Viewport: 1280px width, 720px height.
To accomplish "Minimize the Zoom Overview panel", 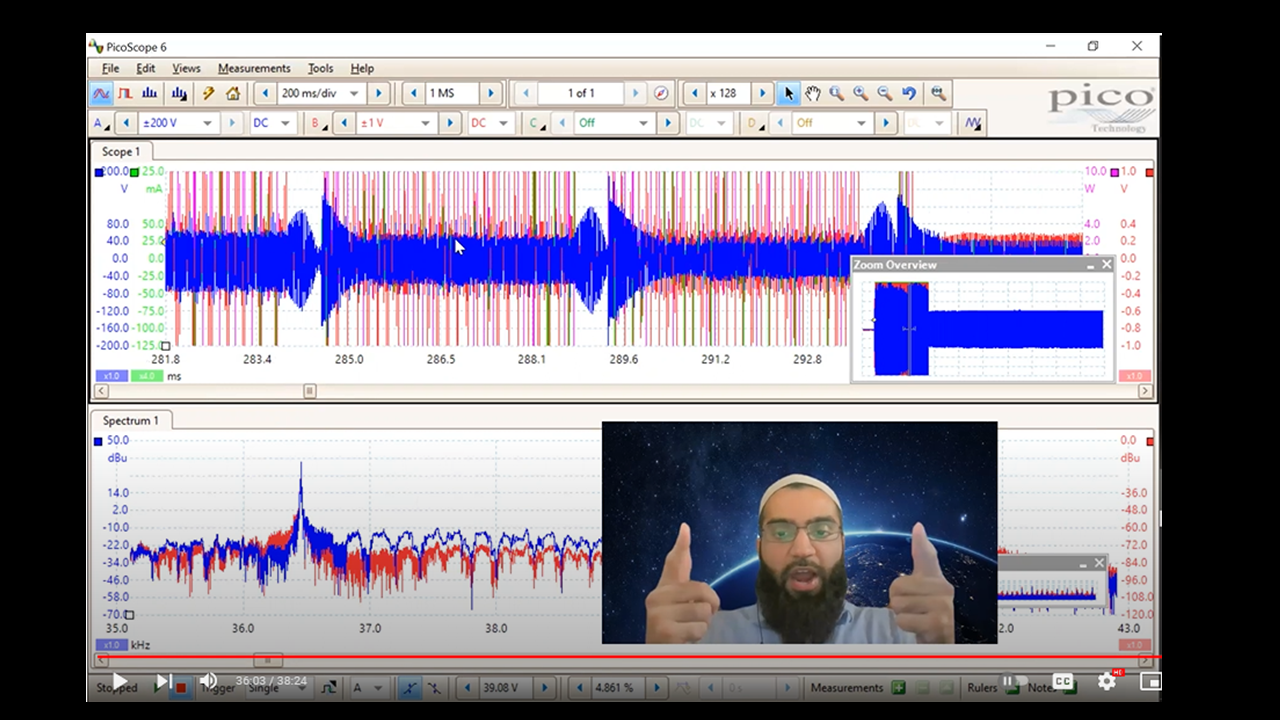I will click(x=1090, y=265).
